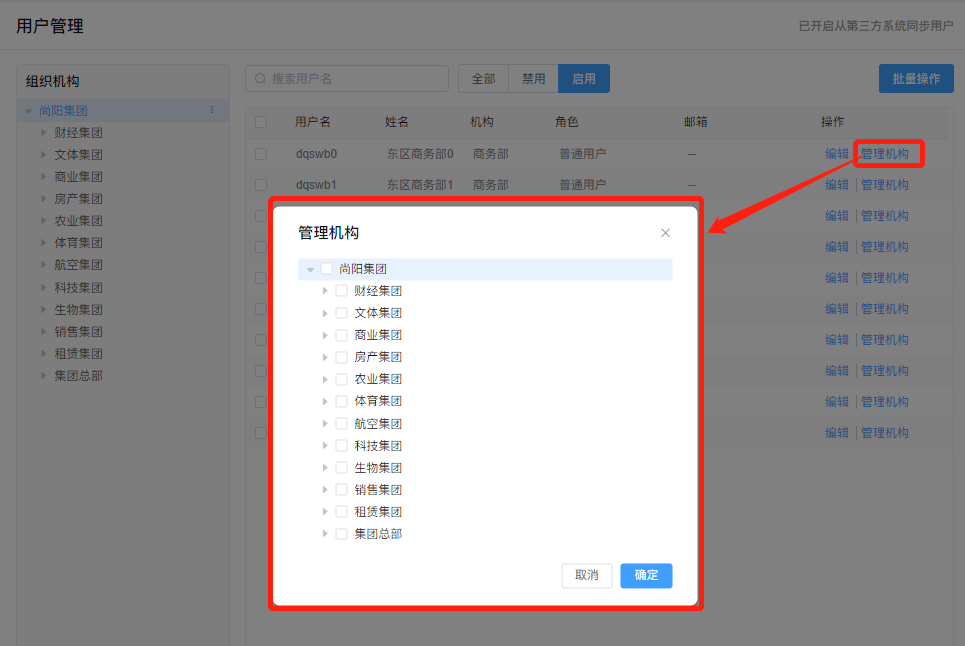The image size is (965, 646).
Task: Expand 集团总部 node in dialog tree
Action: pyautogui.click(x=325, y=534)
